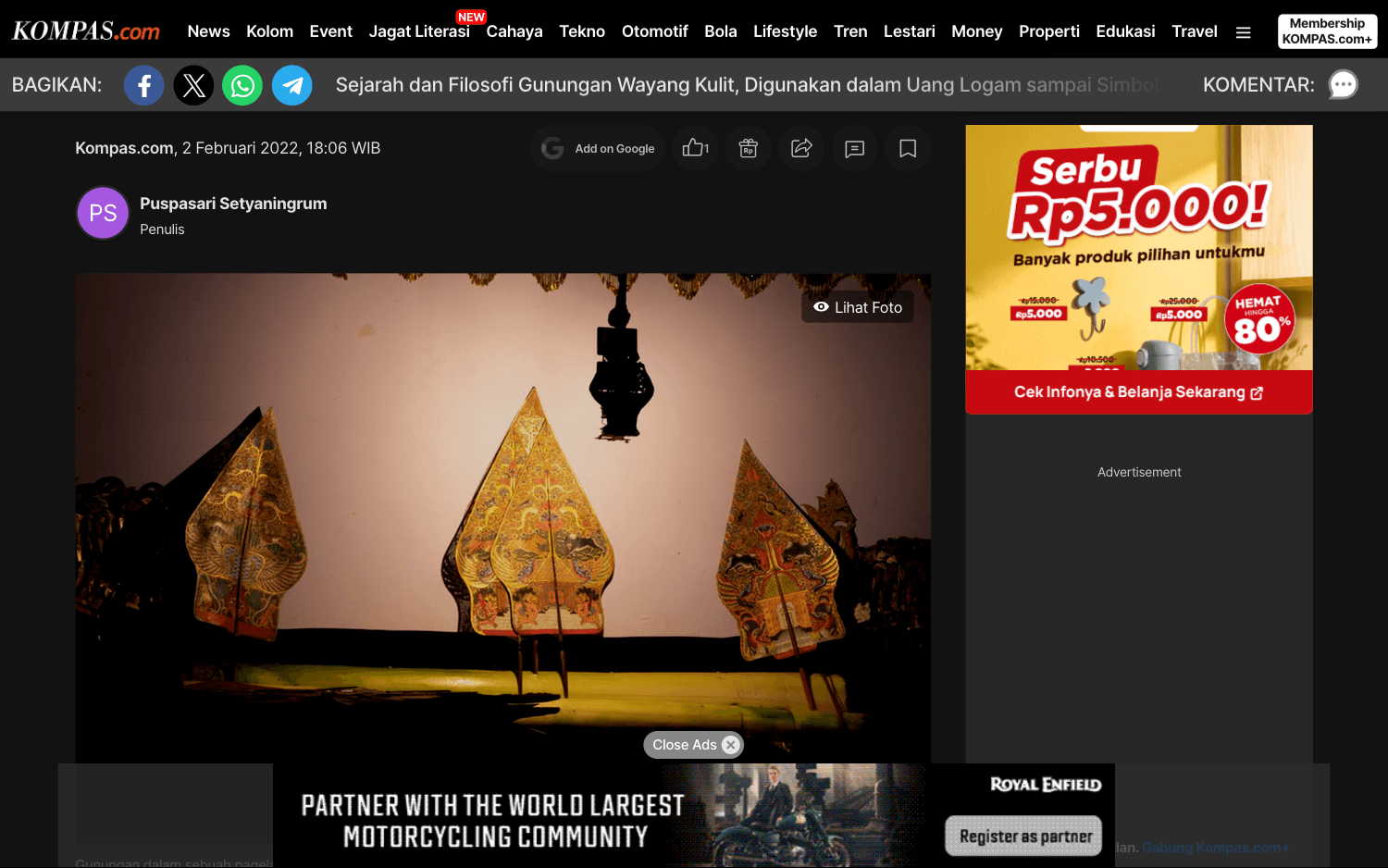The height and width of the screenshot is (868, 1388).
Task: Go to KOMPAS.com home logo
Action: (x=86, y=31)
